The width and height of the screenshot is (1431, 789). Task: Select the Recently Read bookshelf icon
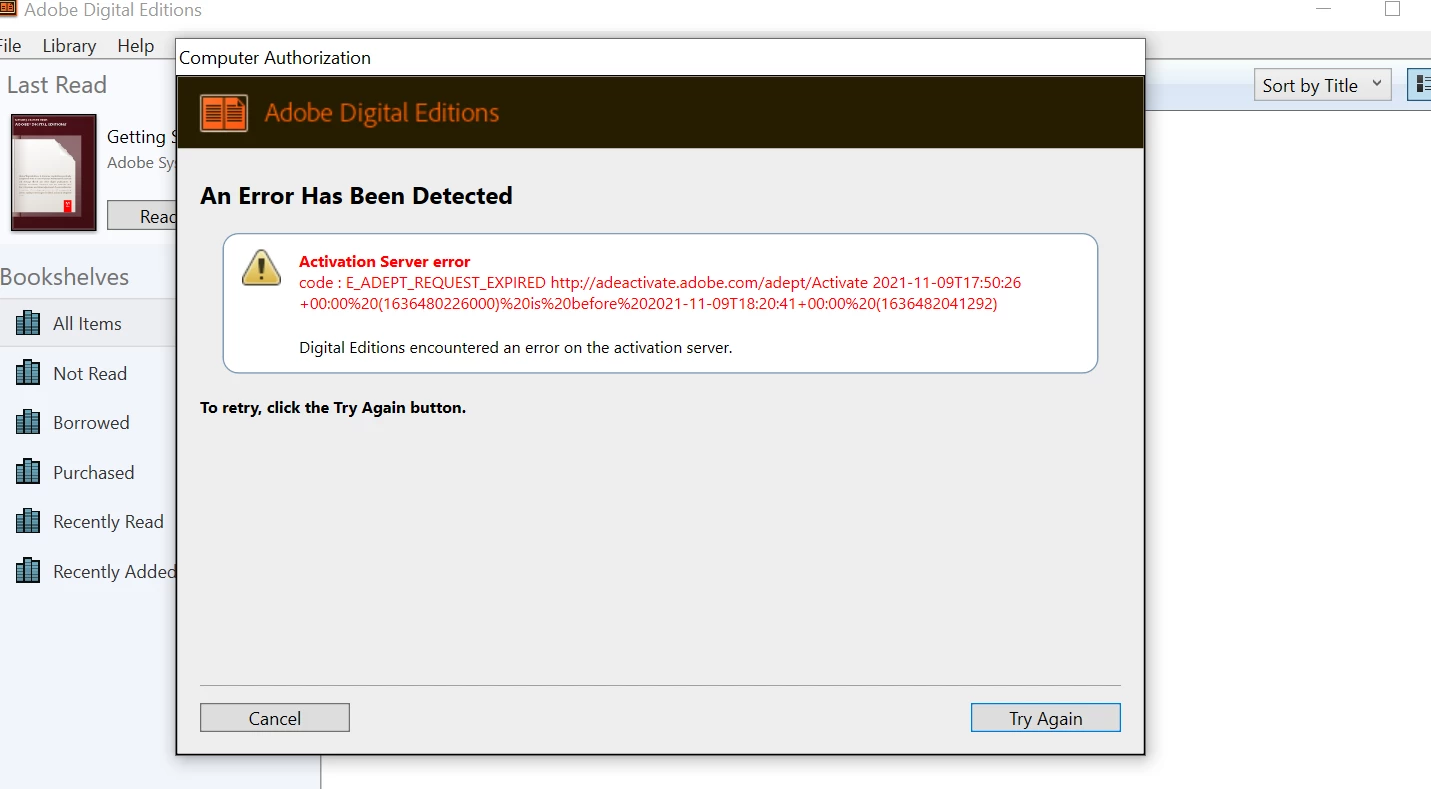click(28, 521)
